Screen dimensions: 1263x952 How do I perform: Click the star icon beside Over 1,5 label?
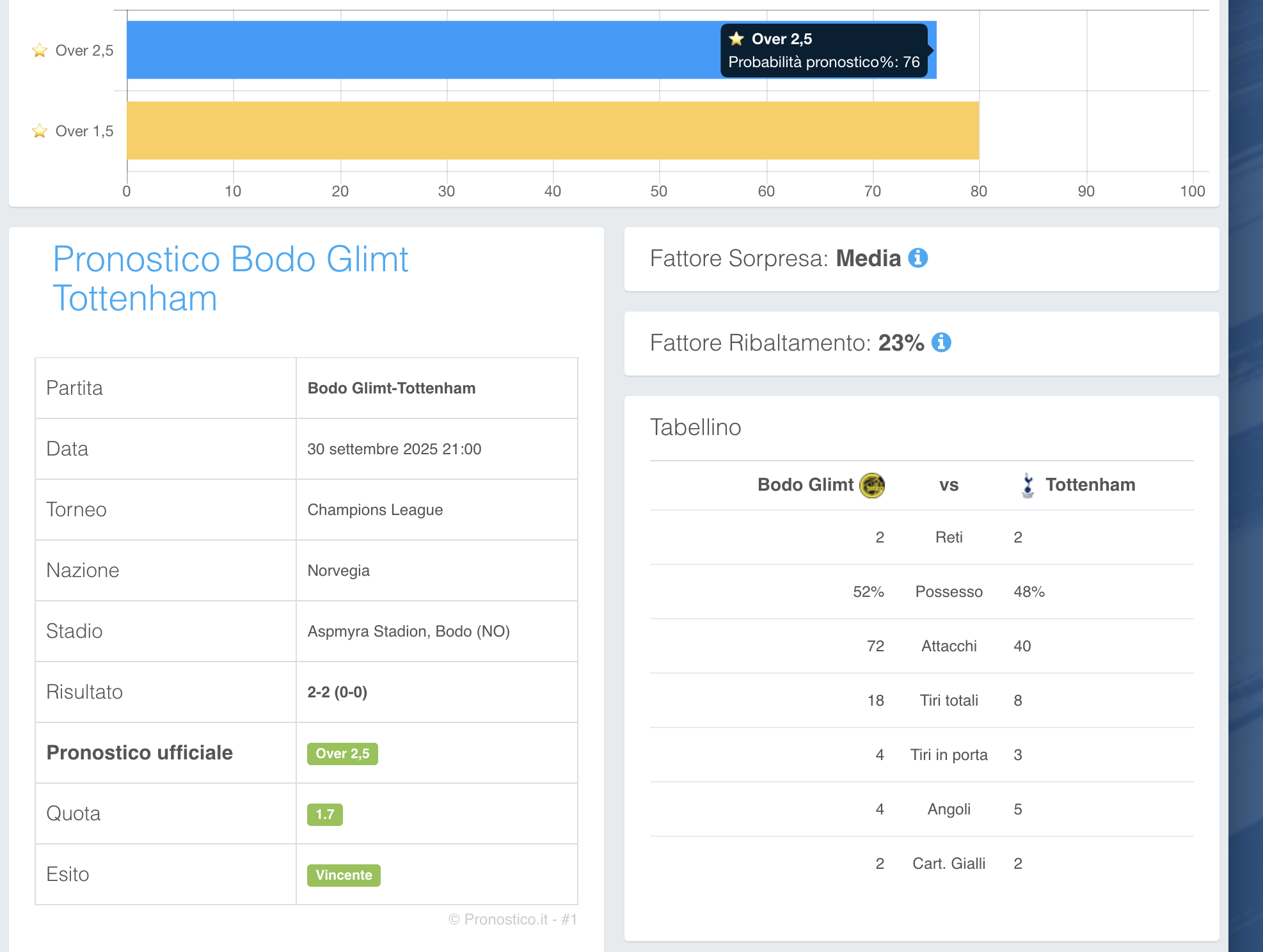pyautogui.click(x=40, y=131)
